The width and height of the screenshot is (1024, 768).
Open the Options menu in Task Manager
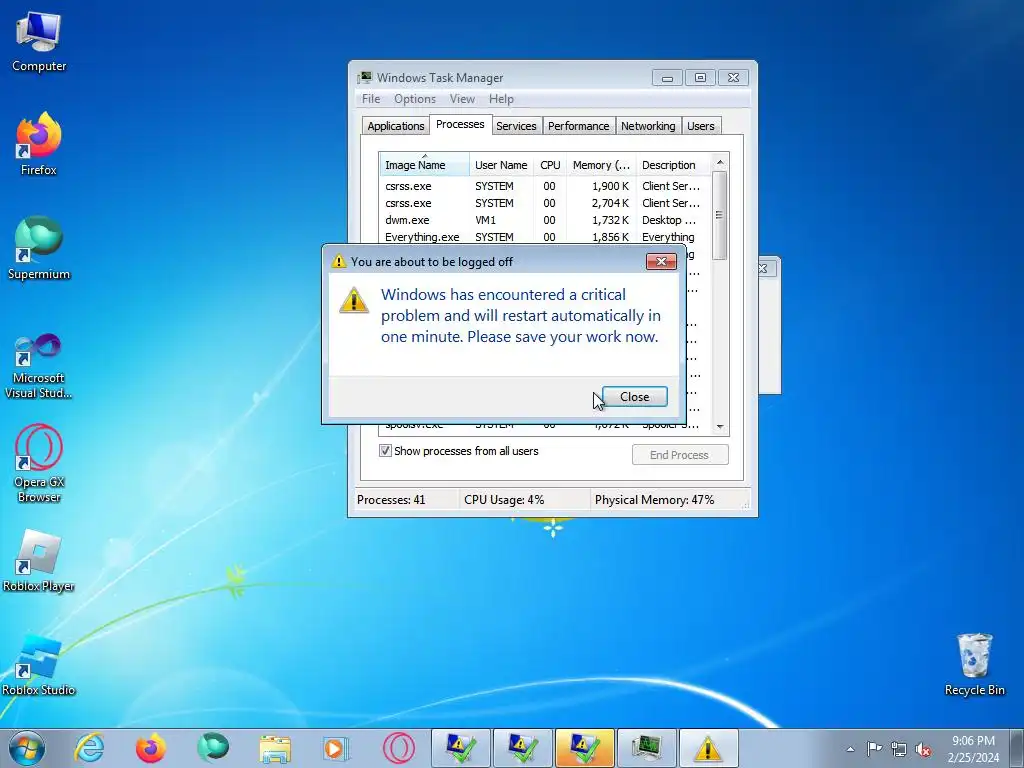coord(415,99)
